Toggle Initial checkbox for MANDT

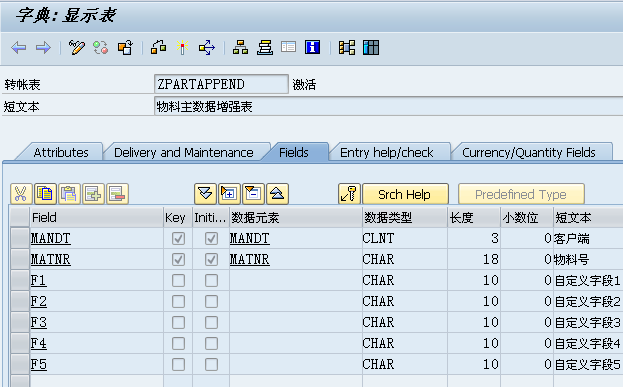[x=211, y=238]
